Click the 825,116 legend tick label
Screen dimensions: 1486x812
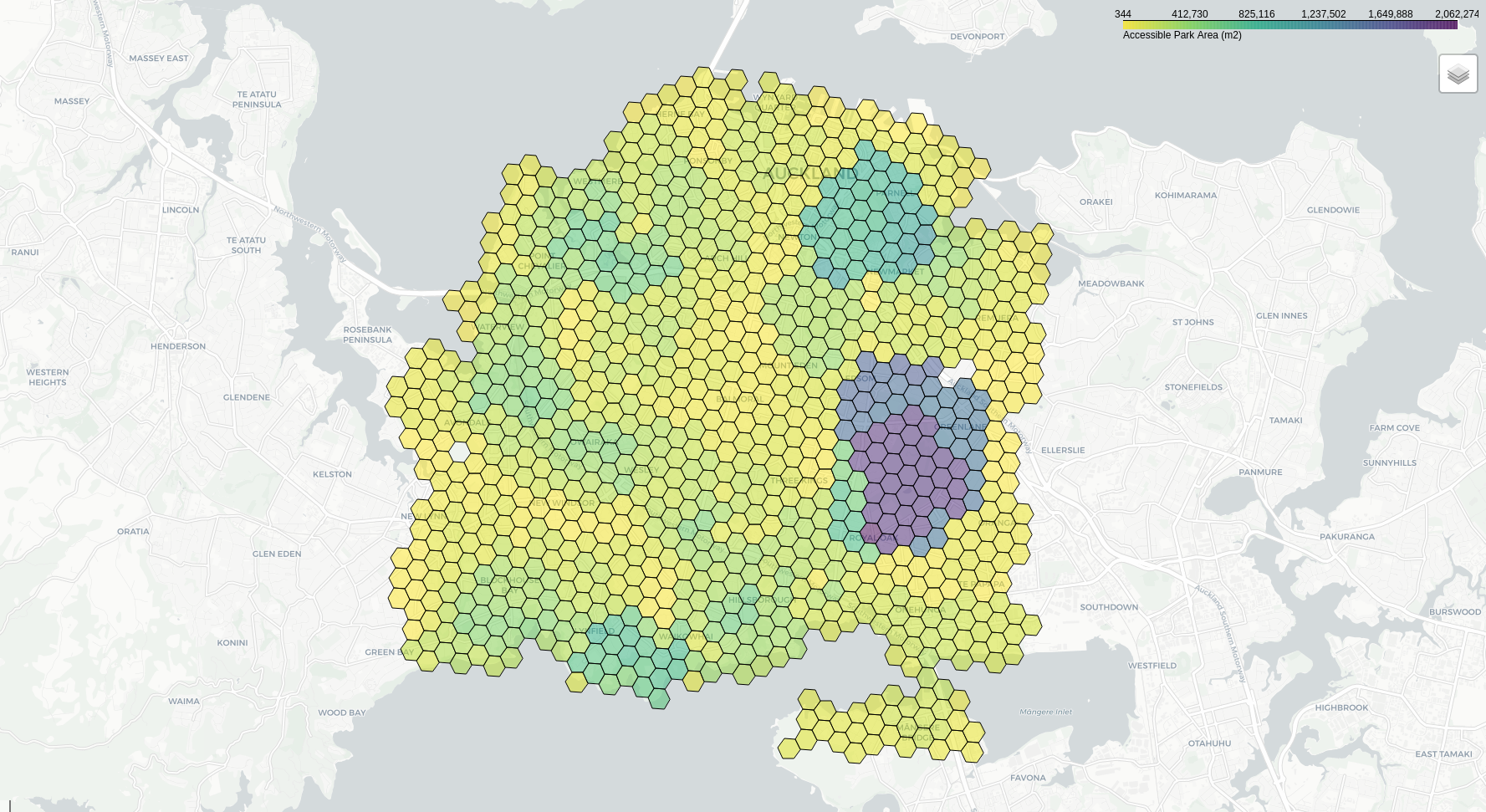(1256, 14)
